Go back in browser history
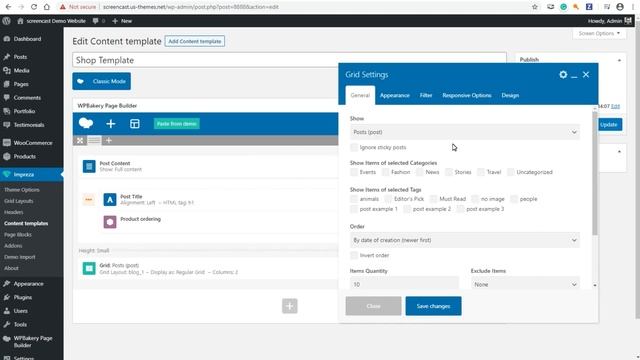Image resolution: width=640 pixels, height=360 pixels. tap(8, 7)
